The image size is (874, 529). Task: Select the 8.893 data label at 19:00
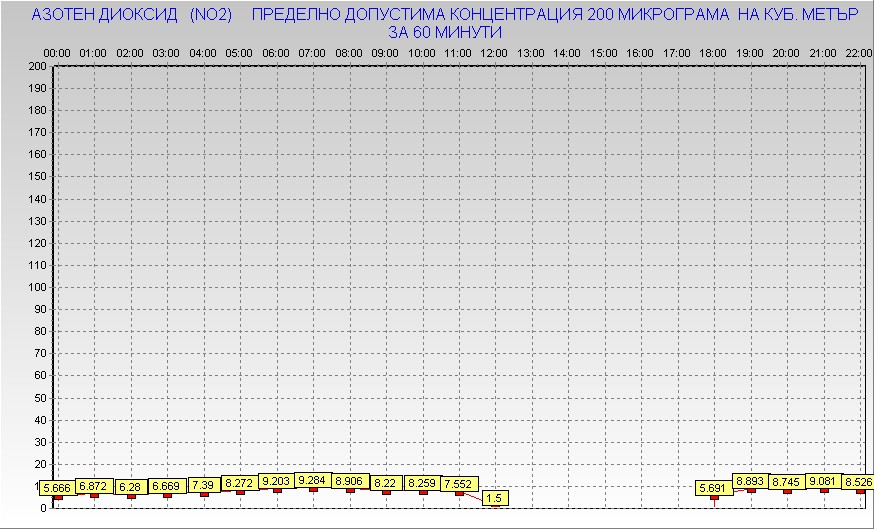[x=750, y=481]
